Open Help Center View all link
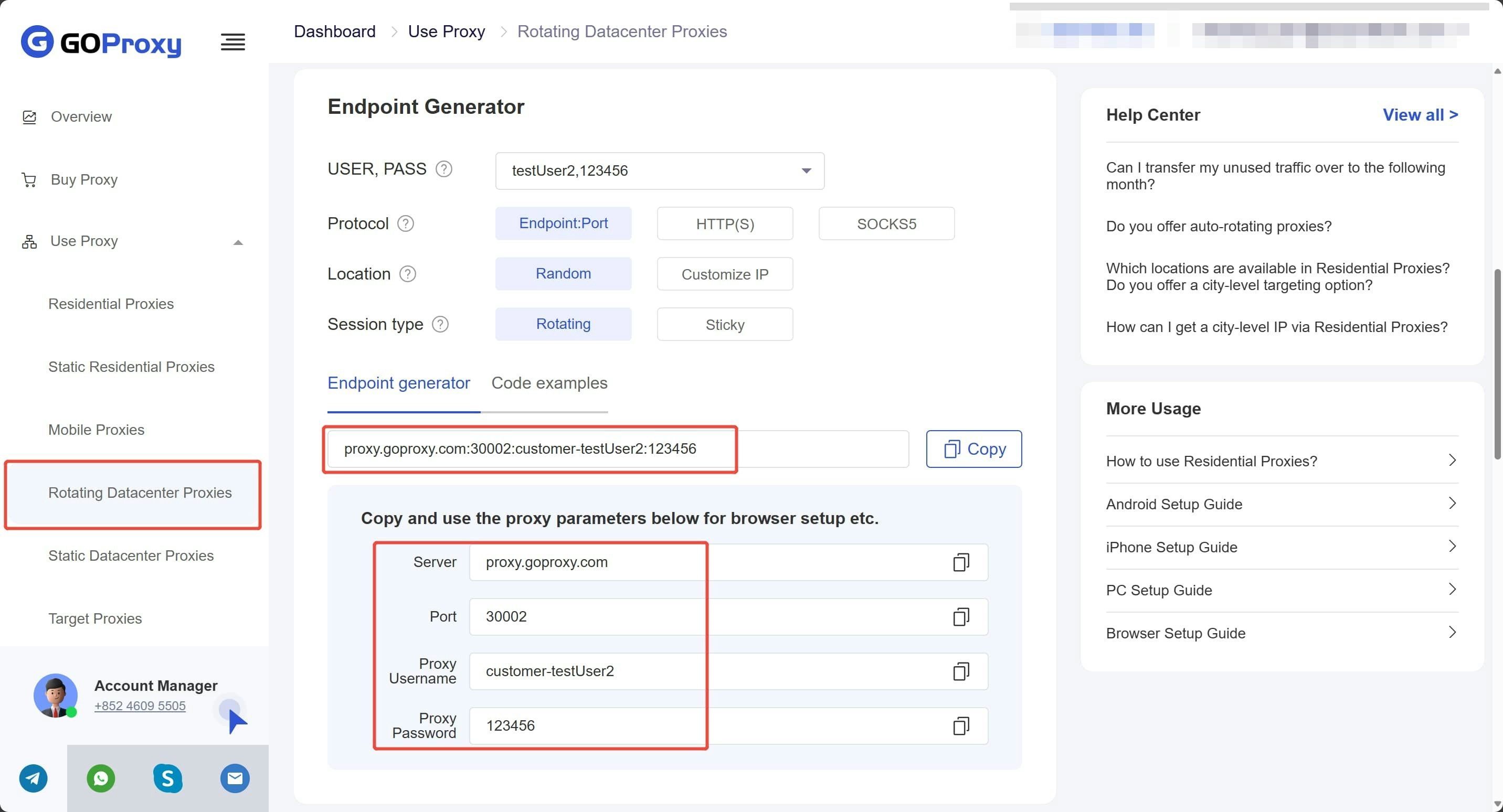Viewport: 1503px width, 812px height. coord(1420,115)
